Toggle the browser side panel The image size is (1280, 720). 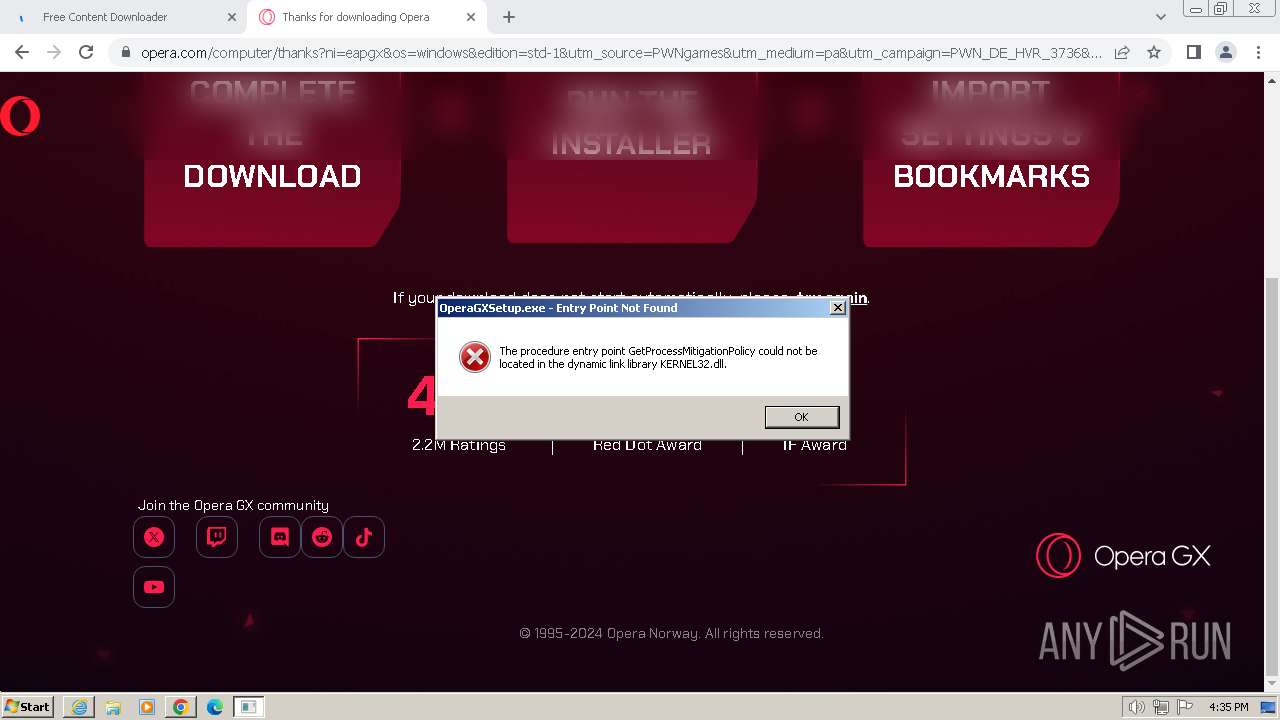1193,52
